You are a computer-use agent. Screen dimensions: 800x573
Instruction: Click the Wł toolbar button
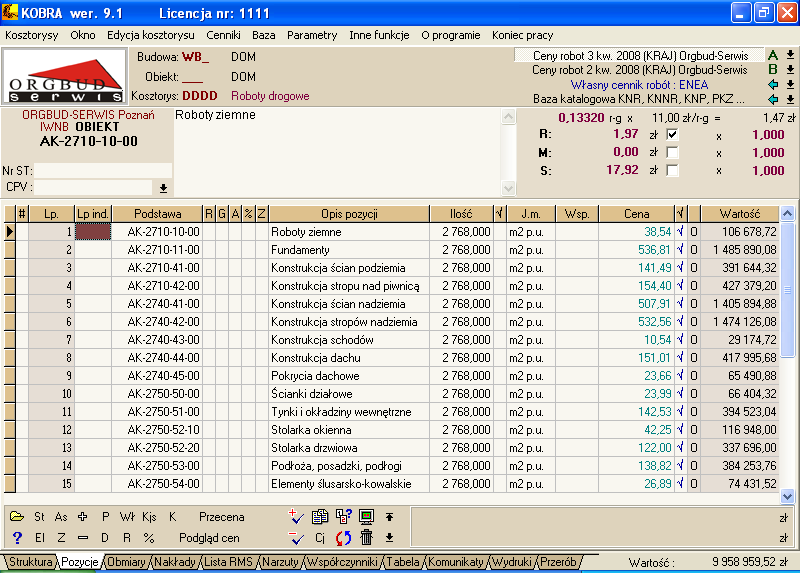coord(127,517)
